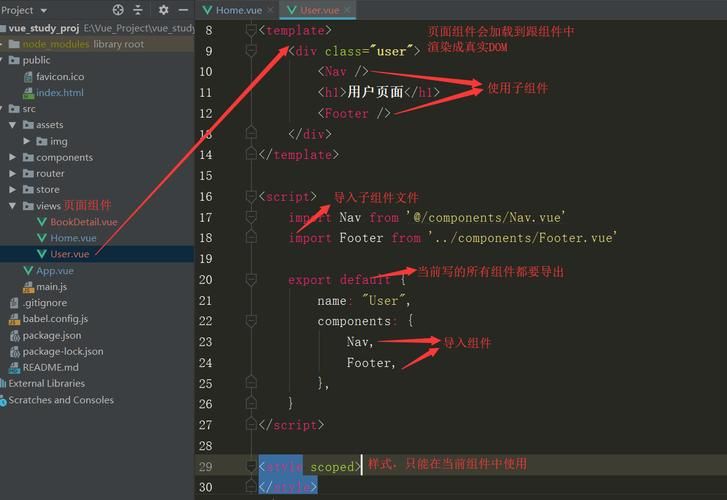Click the collapse all icon in Project toolbar
The width and height of the screenshot is (727, 500).
[138, 10]
